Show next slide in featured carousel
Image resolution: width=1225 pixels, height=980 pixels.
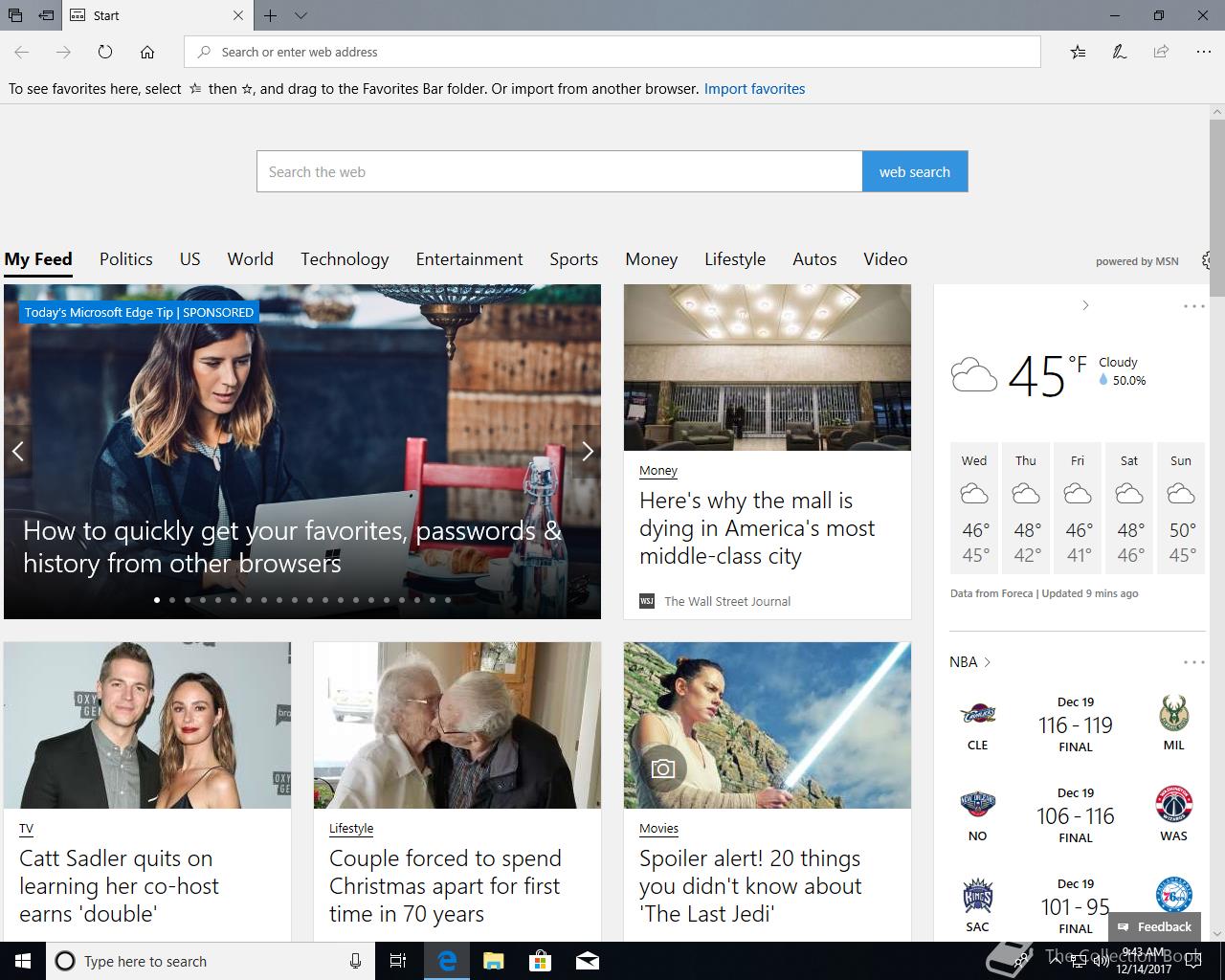tap(588, 451)
